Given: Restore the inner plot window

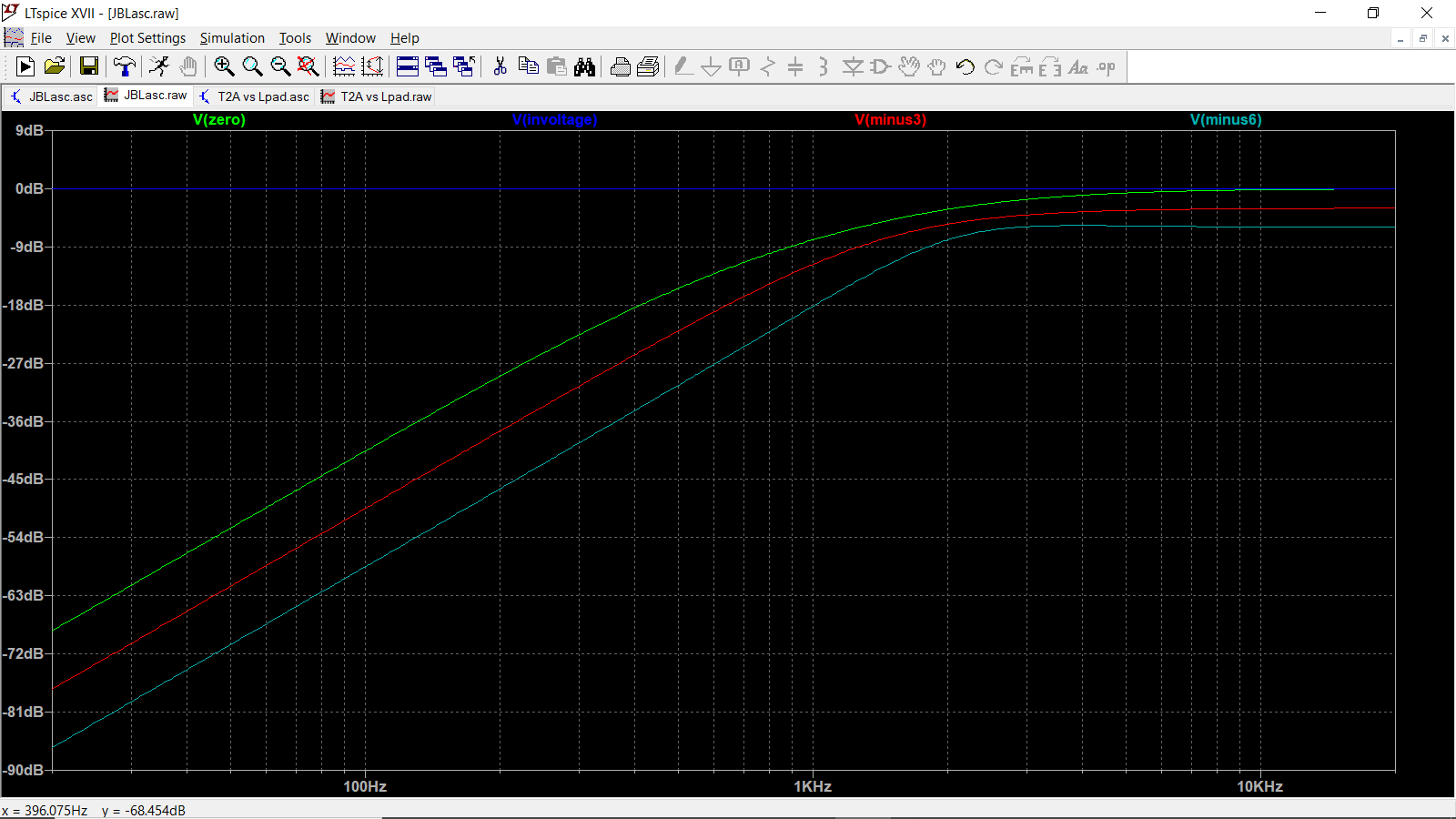Looking at the screenshot, I should click(1422, 38).
